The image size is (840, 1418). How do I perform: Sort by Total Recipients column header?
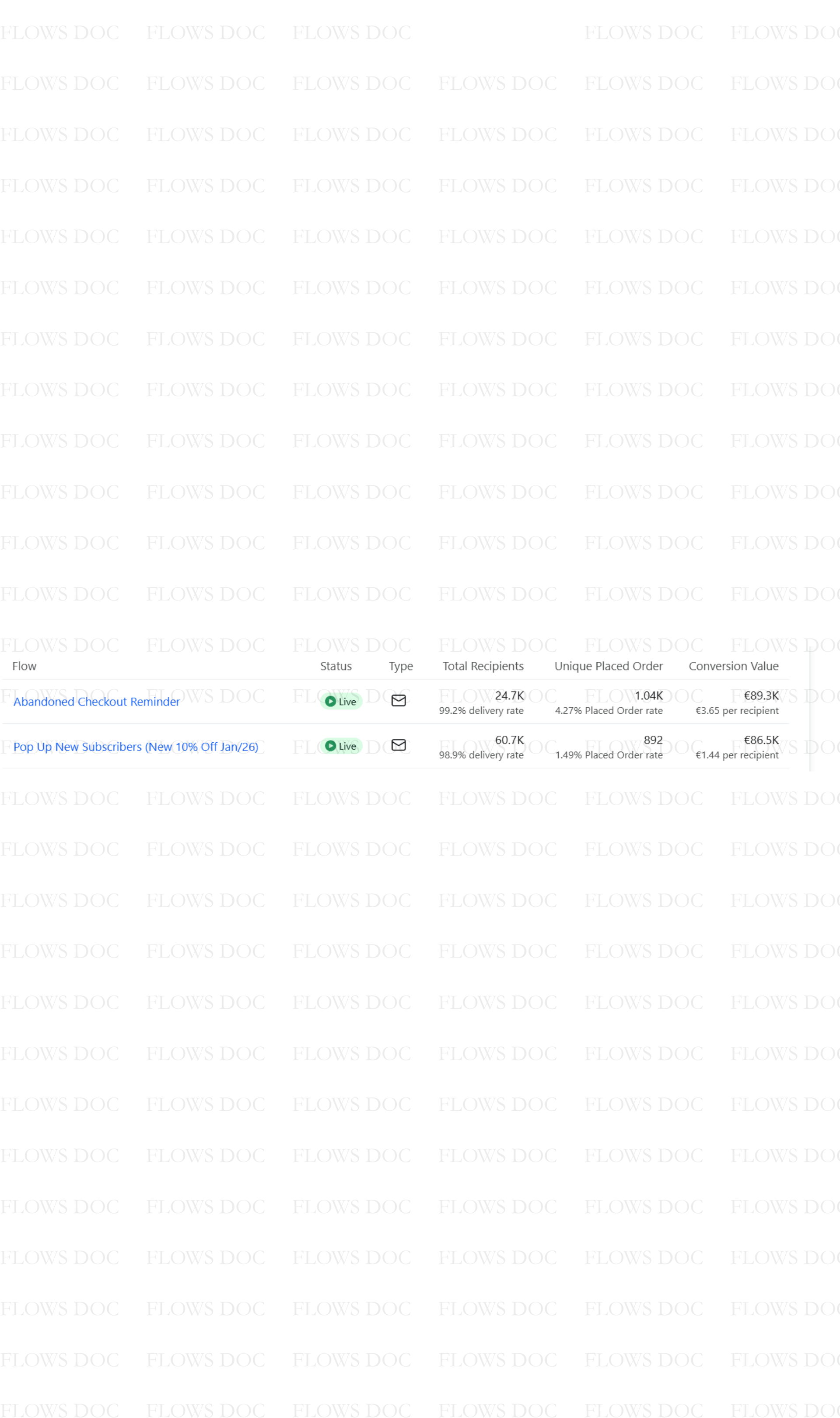[x=483, y=666]
